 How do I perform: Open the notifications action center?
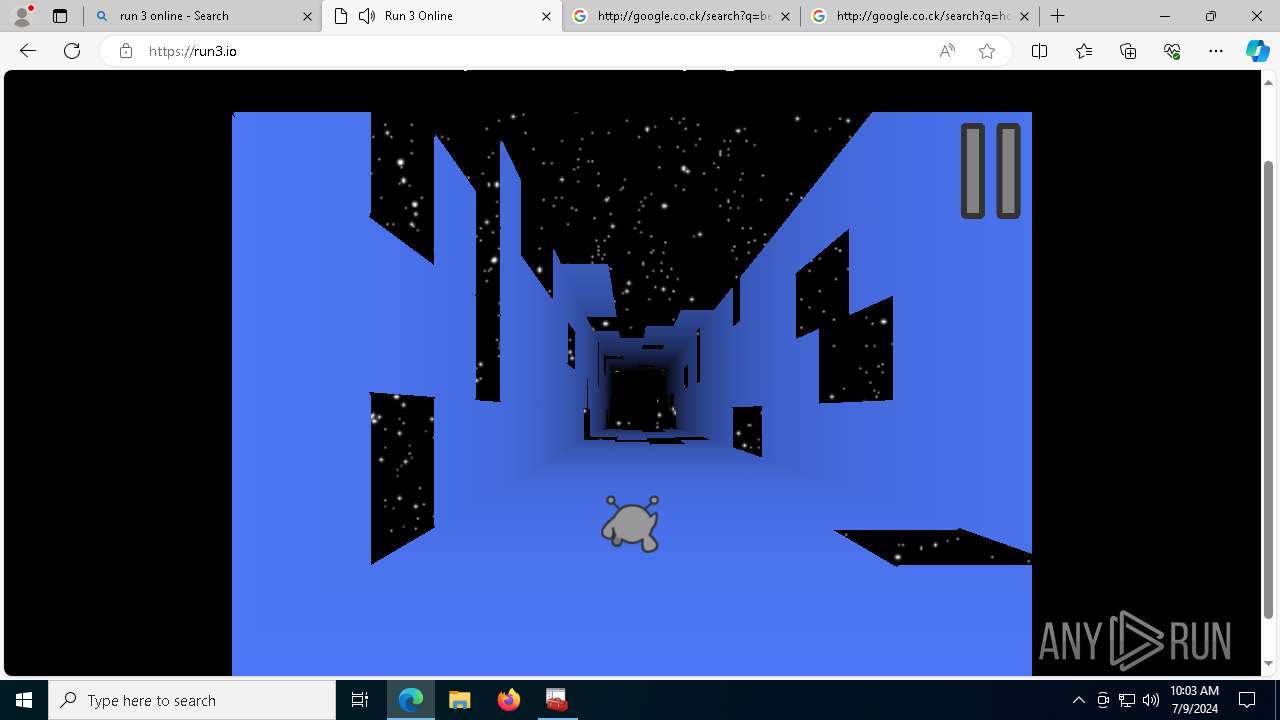pos(1247,700)
